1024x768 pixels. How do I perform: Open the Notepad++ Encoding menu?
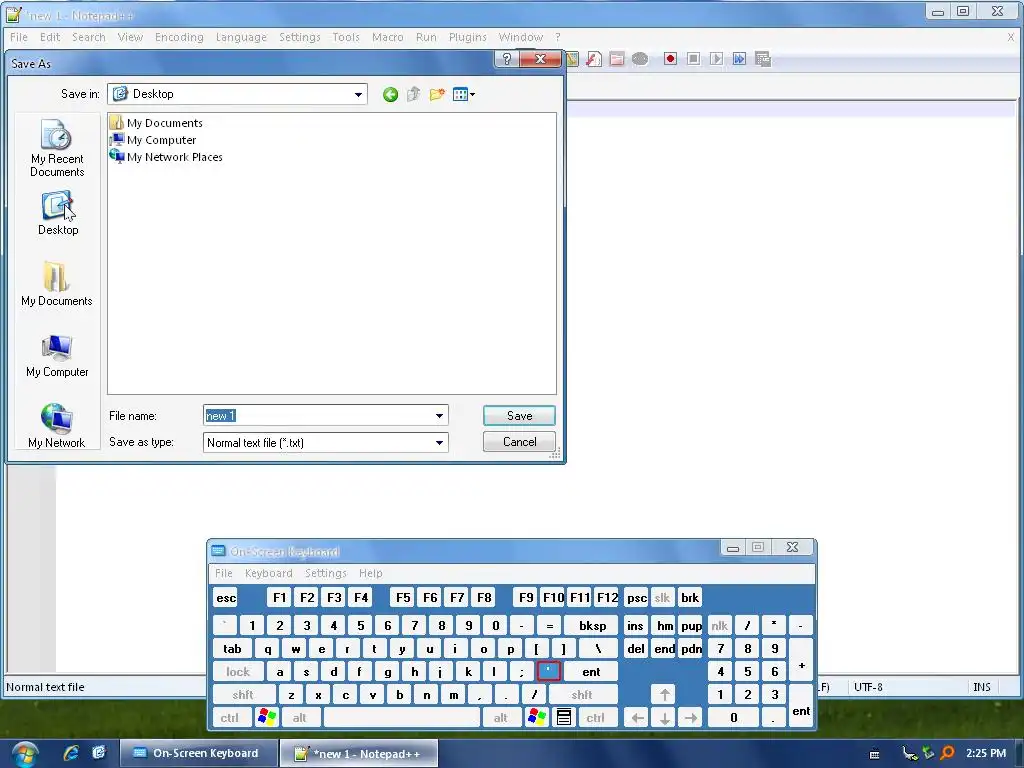[x=179, y=37]
